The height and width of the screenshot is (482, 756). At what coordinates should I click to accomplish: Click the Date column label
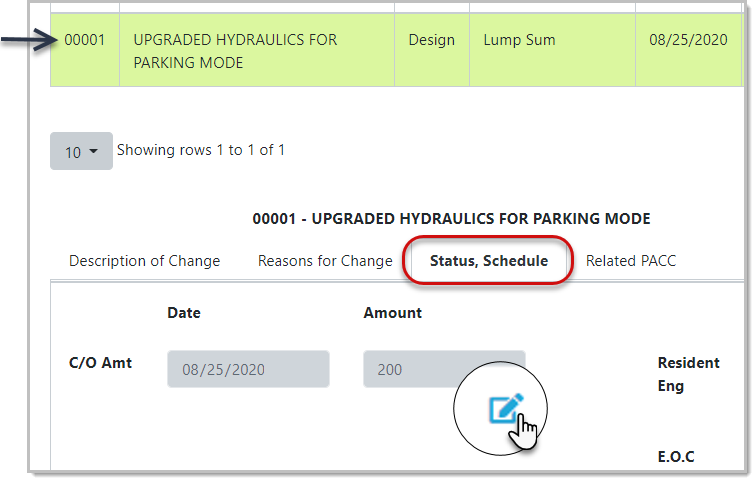184,313
